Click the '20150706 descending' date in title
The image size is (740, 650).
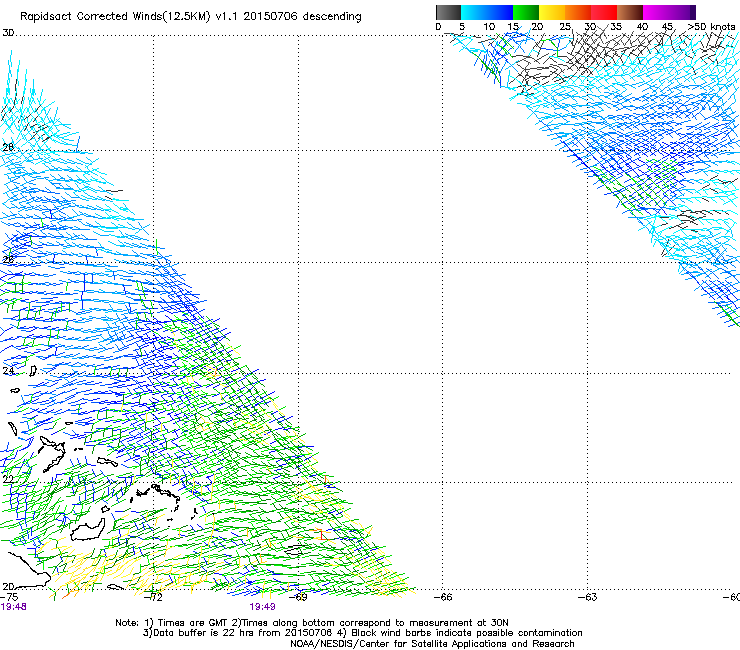coord(303,16)
